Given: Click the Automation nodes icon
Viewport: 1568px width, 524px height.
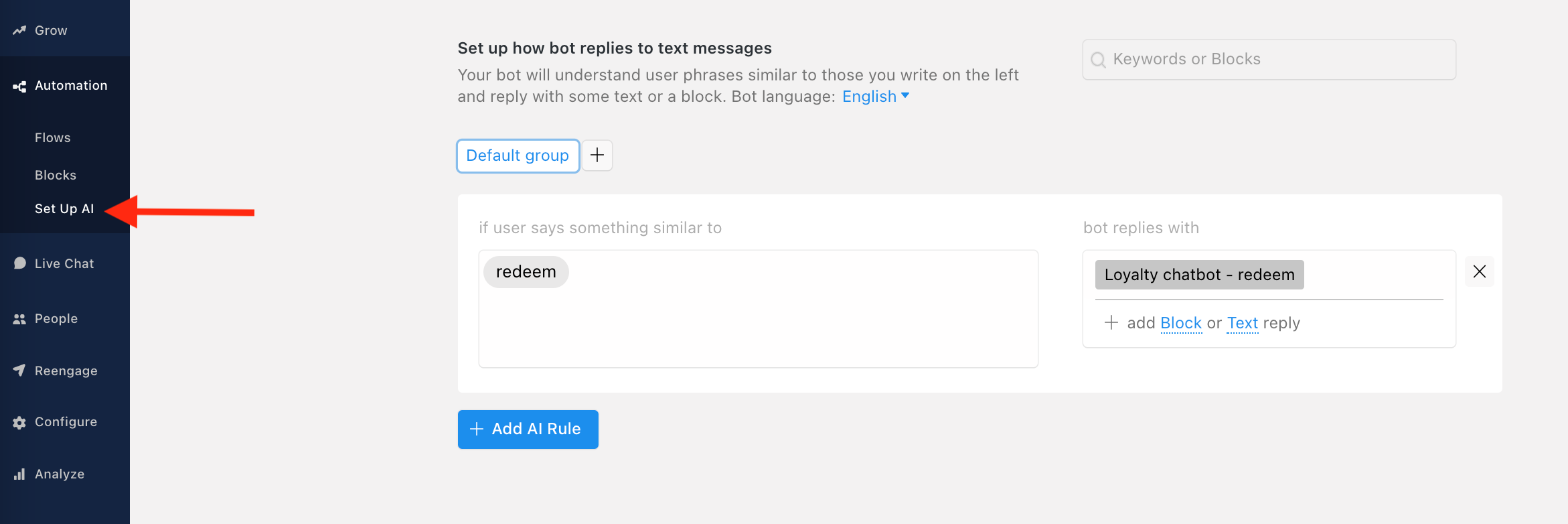Looking at the screenshot, I should click(19, 86).
